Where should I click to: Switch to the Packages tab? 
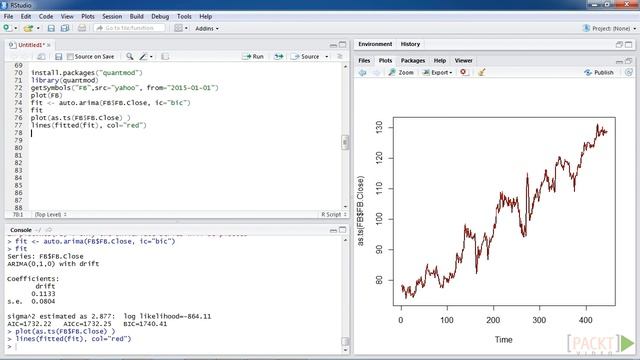tap(413, 60)
